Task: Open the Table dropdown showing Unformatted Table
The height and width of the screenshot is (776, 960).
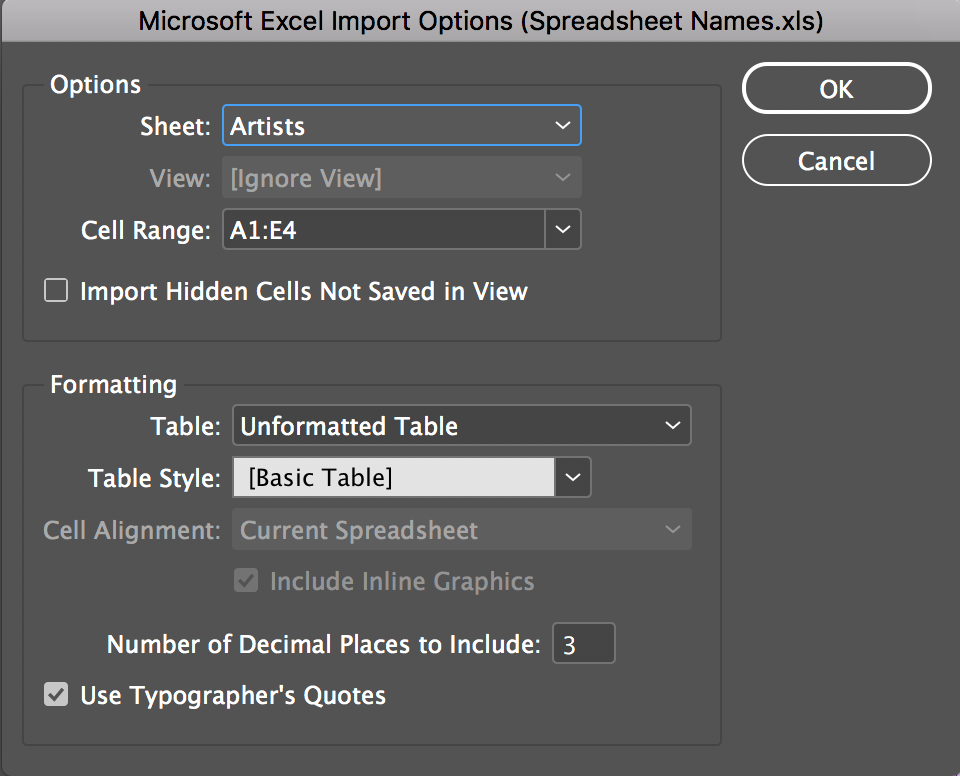Action: [461, 427]
